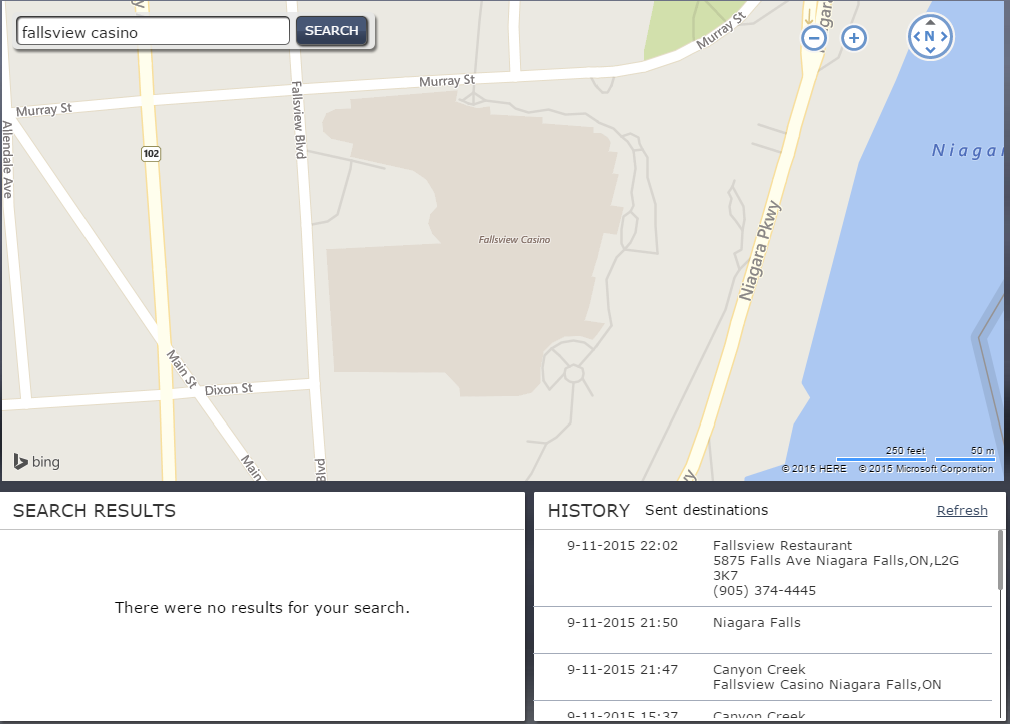Click compass left arrow to pan west
Image resolution: width=1010 pixels, height=724 pixels.
coord(916,37)
